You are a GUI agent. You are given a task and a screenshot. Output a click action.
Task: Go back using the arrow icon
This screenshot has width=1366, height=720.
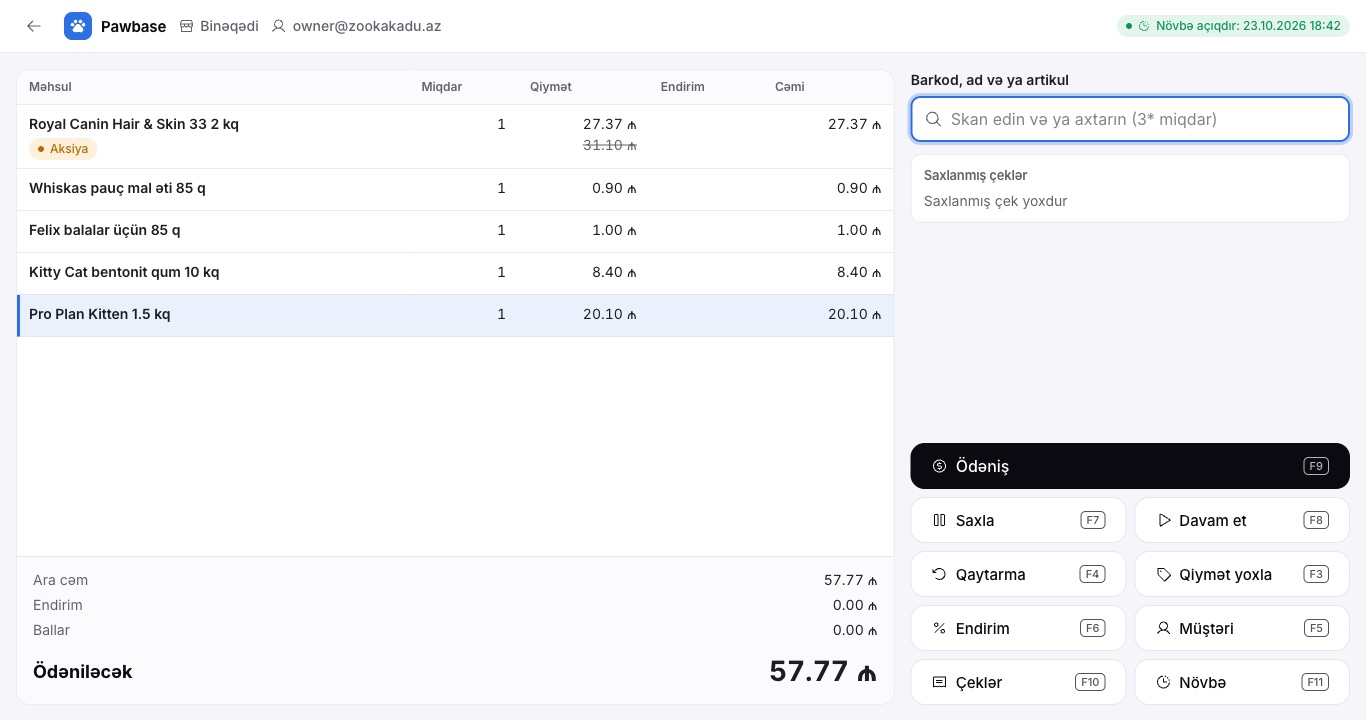34,26
